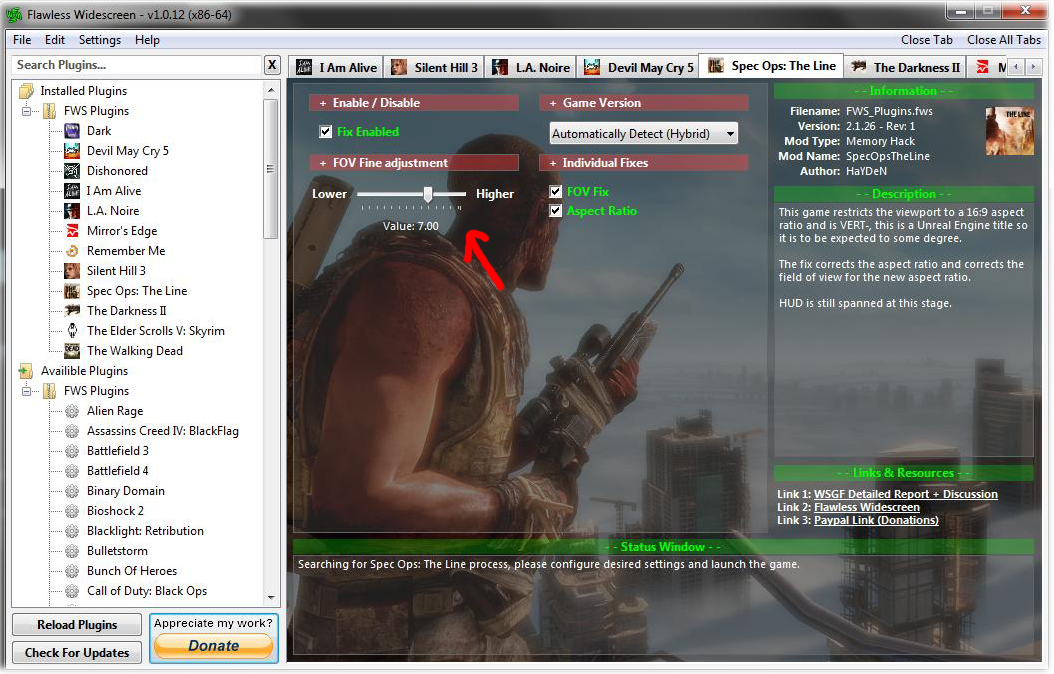Click The Darkness II tree icon

72,310
